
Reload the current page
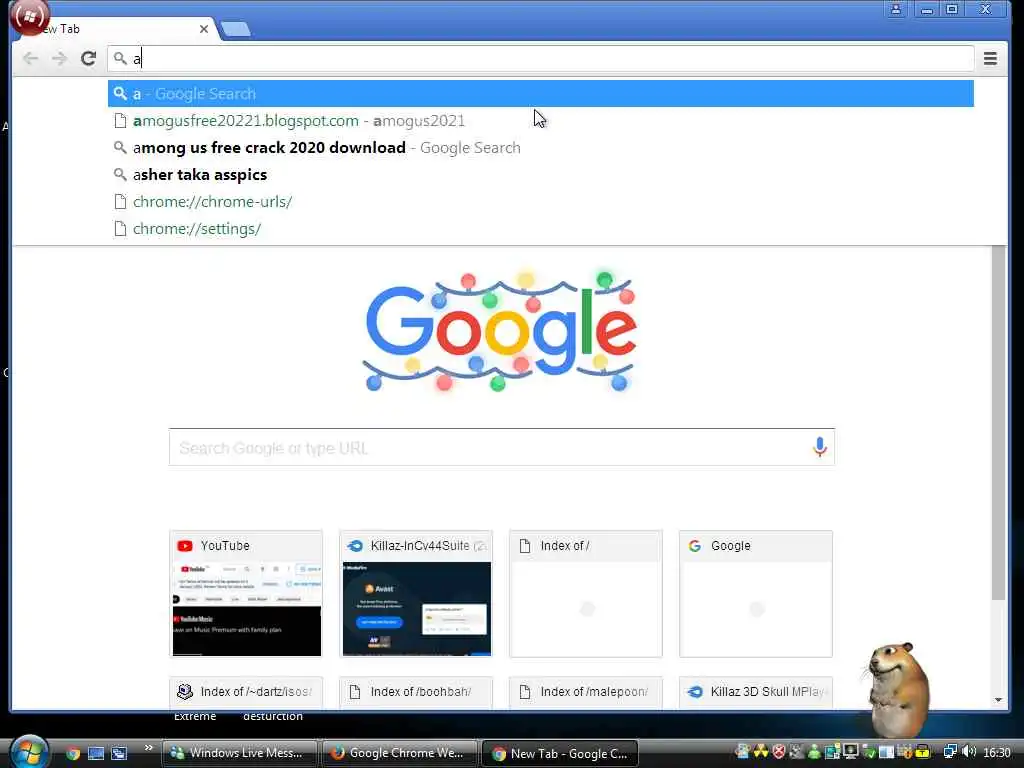tap(88, 58)
